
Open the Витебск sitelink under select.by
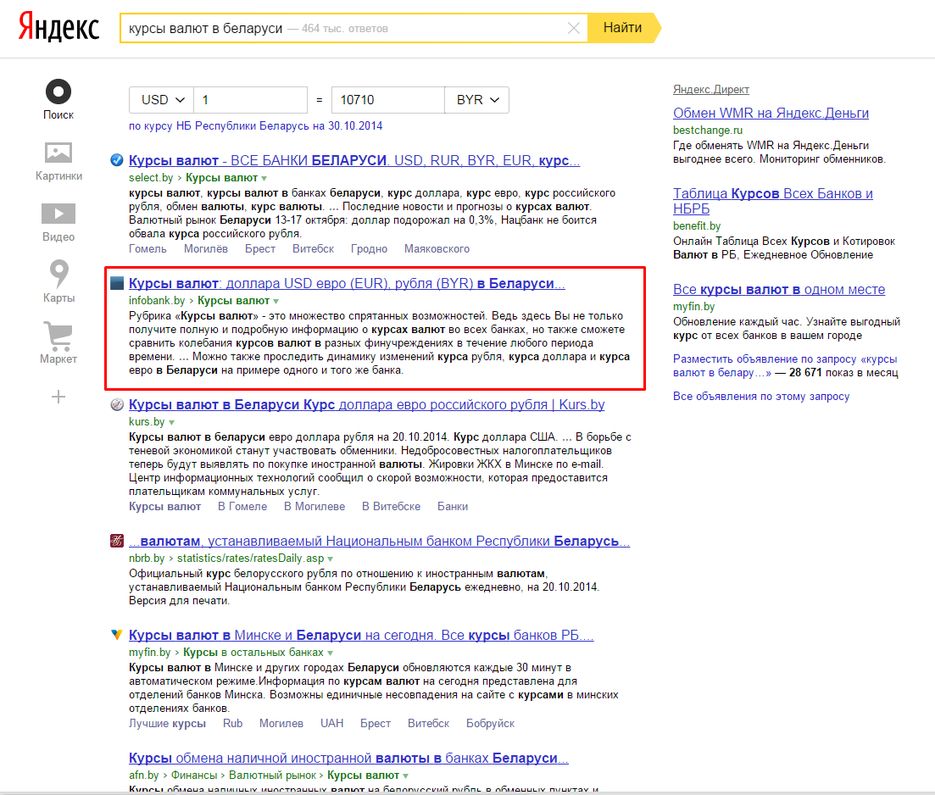(313, 249)
